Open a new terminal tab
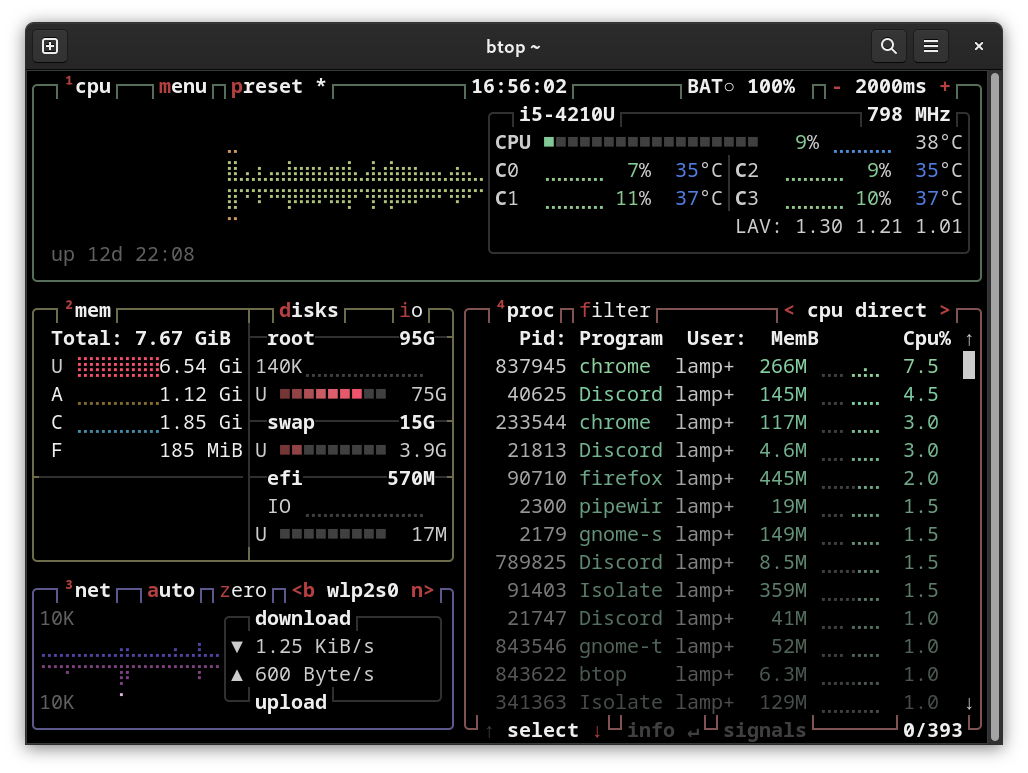 [x=50, y=47]
